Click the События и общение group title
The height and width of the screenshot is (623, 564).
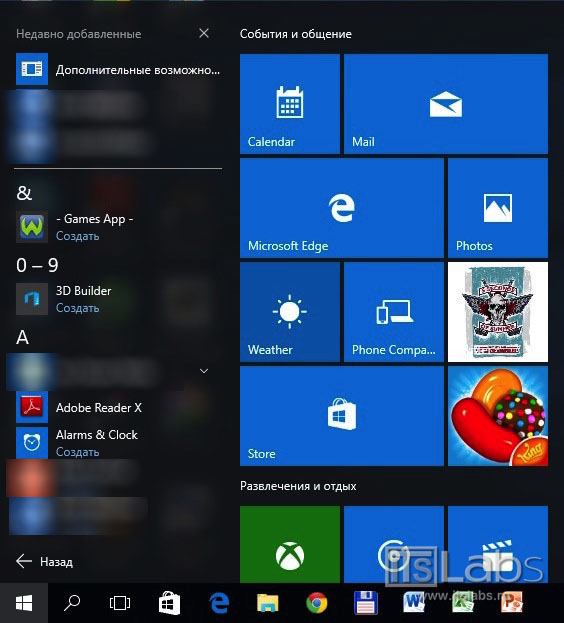296,34
